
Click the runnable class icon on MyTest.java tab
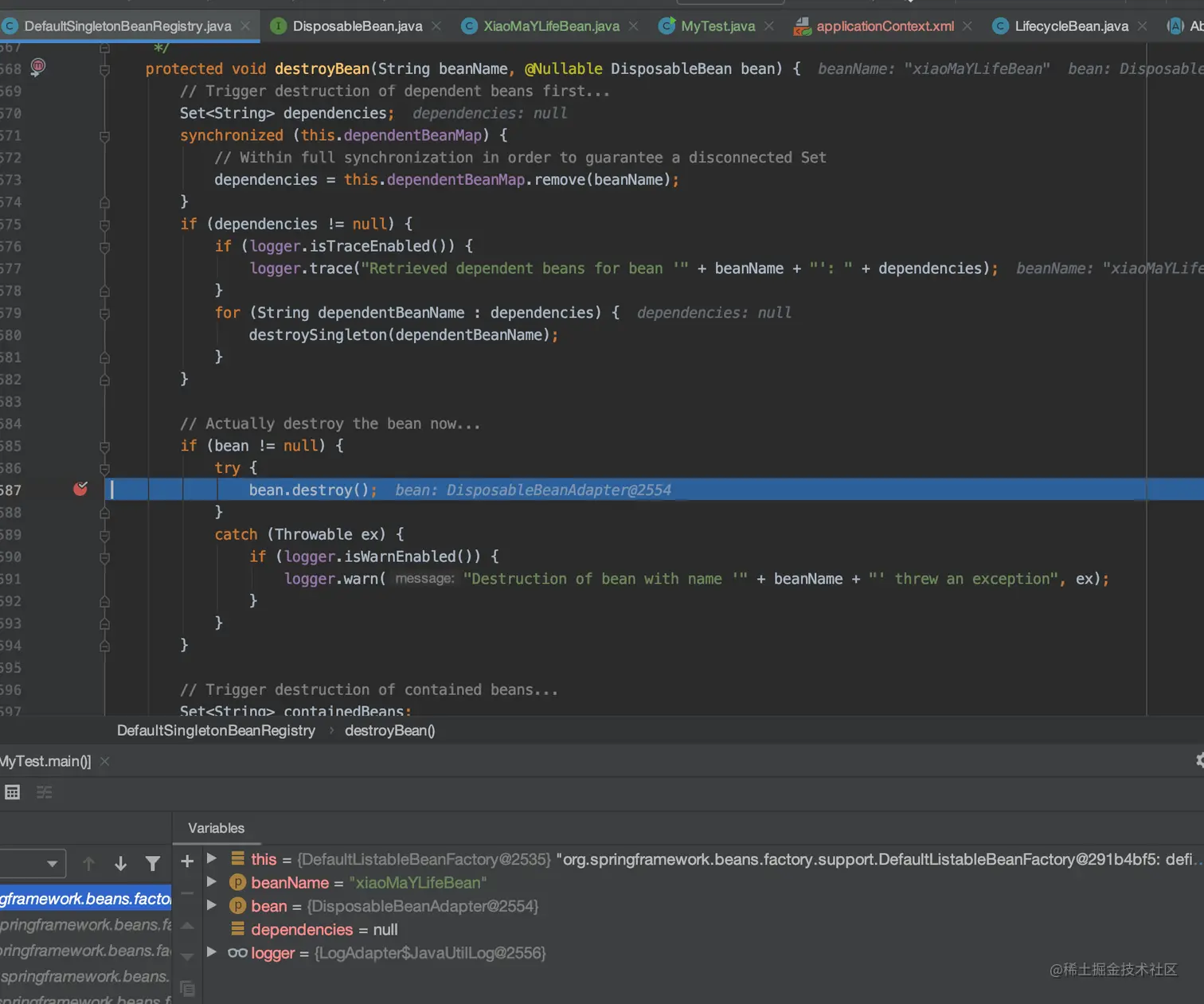coord(666,26)
